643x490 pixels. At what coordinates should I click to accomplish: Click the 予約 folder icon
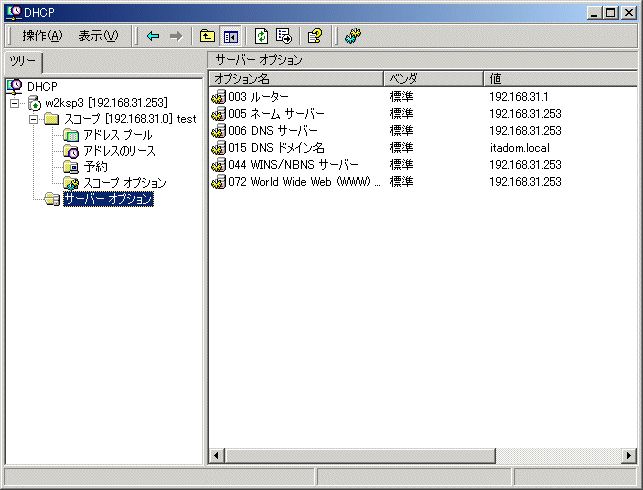tap(71, 167)
